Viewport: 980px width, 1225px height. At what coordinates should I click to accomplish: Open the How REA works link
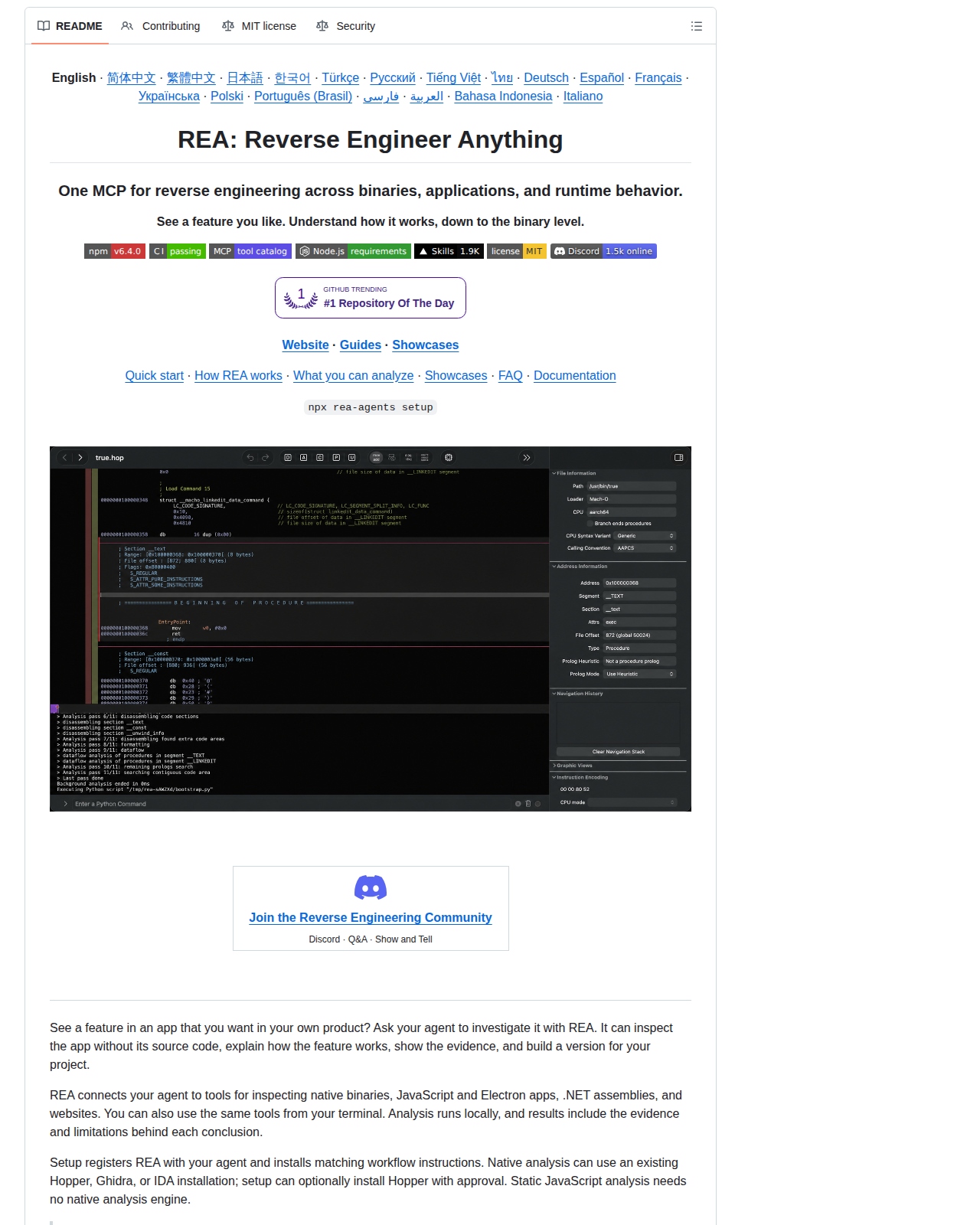tap(238, 376)
